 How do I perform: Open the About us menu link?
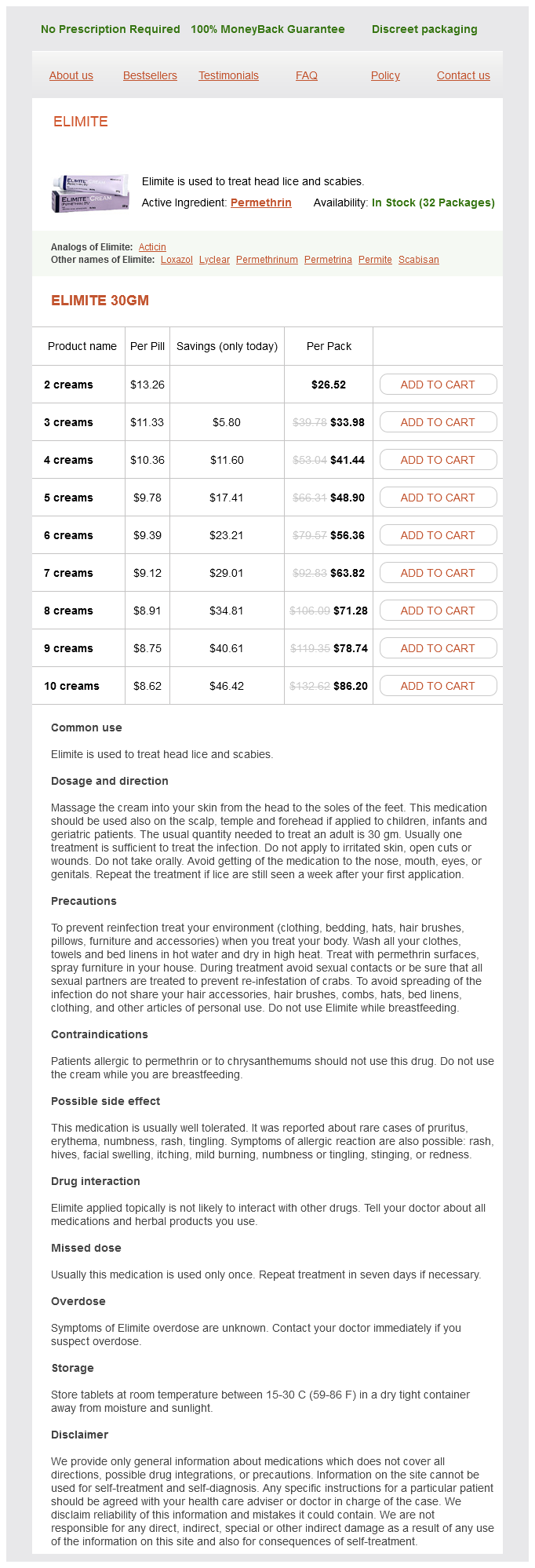click(71, 75)
